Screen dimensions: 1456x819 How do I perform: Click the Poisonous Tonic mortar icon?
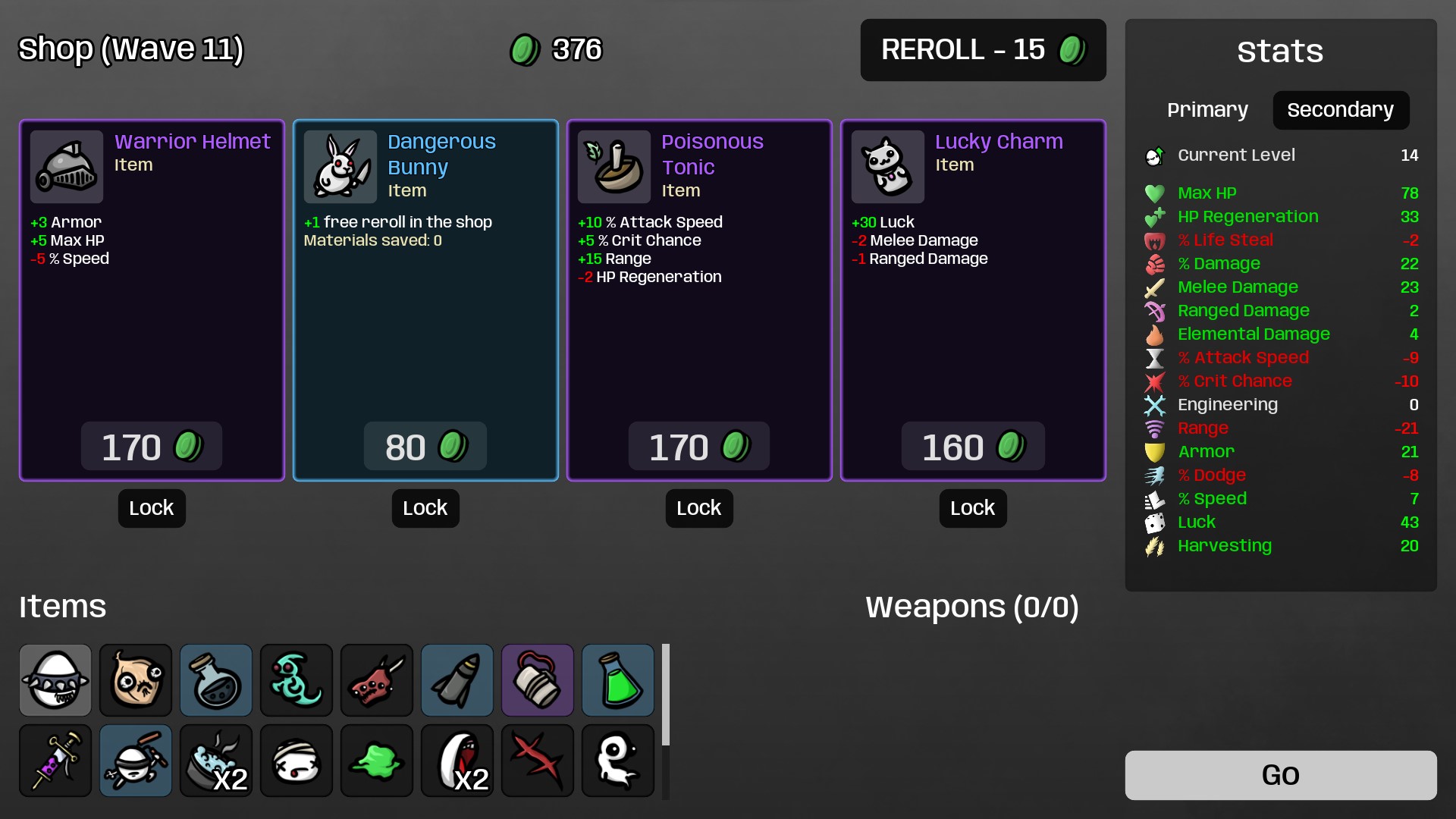(x=614, y=167)
